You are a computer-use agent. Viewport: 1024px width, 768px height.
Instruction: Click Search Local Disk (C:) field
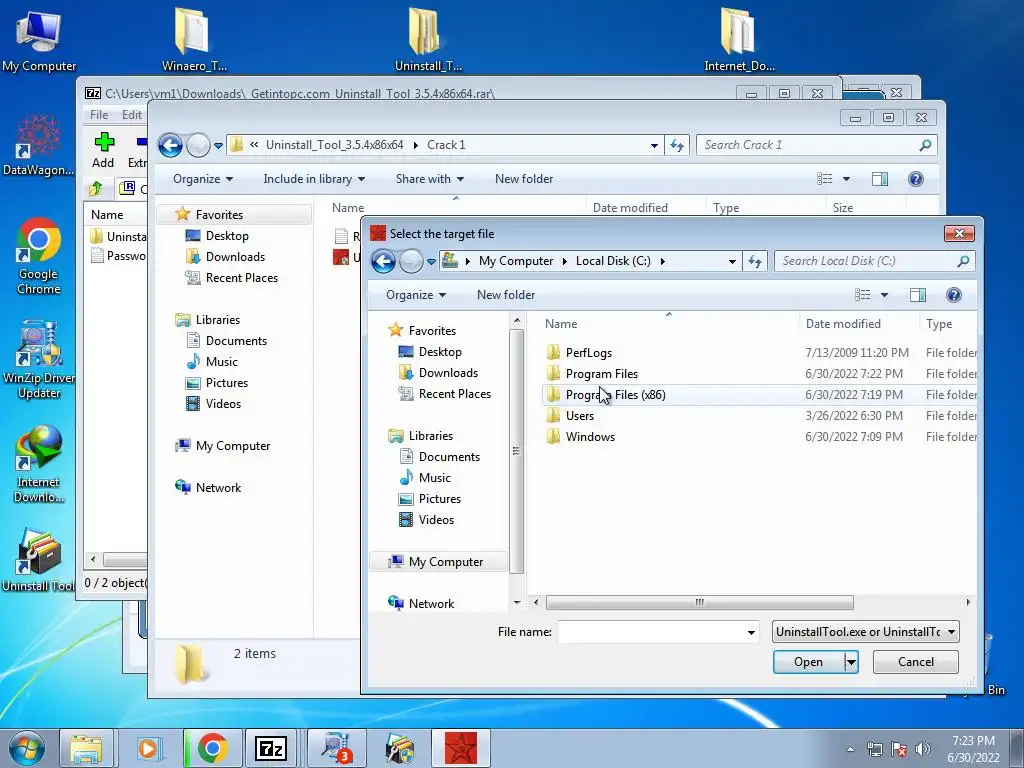tap(874, 261)
